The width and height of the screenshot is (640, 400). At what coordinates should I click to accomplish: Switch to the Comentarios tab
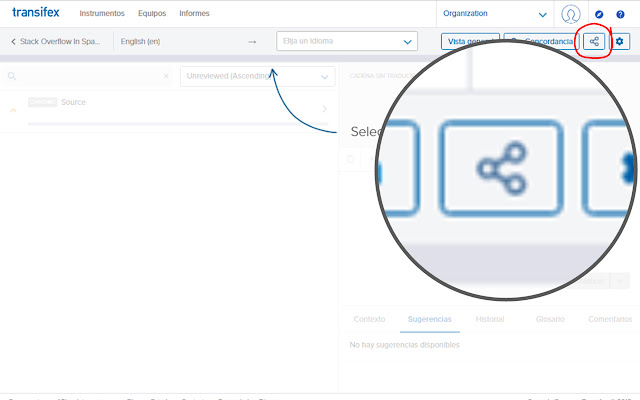coord(610,319)
